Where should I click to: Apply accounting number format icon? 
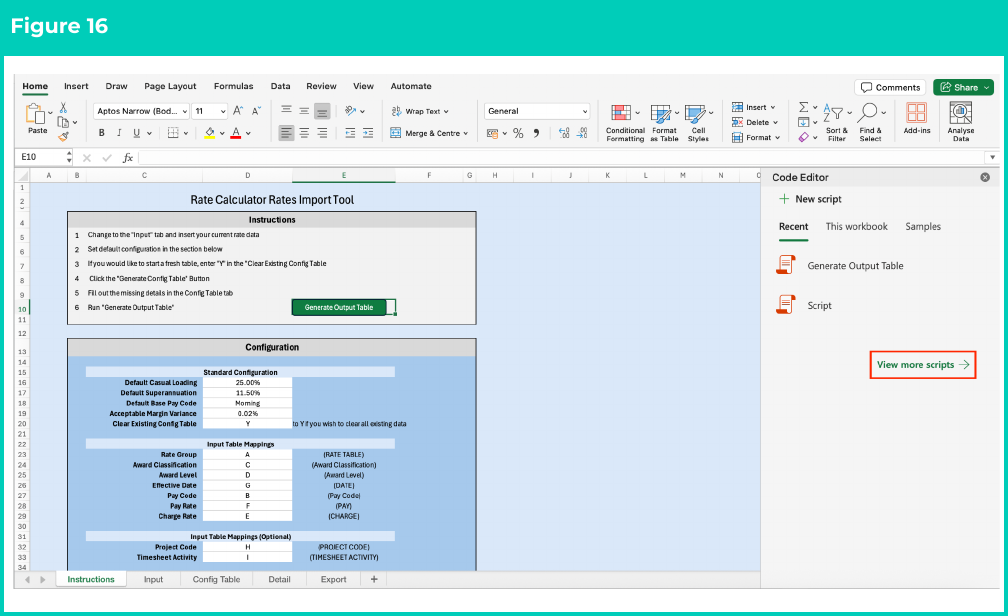(492, 133)
